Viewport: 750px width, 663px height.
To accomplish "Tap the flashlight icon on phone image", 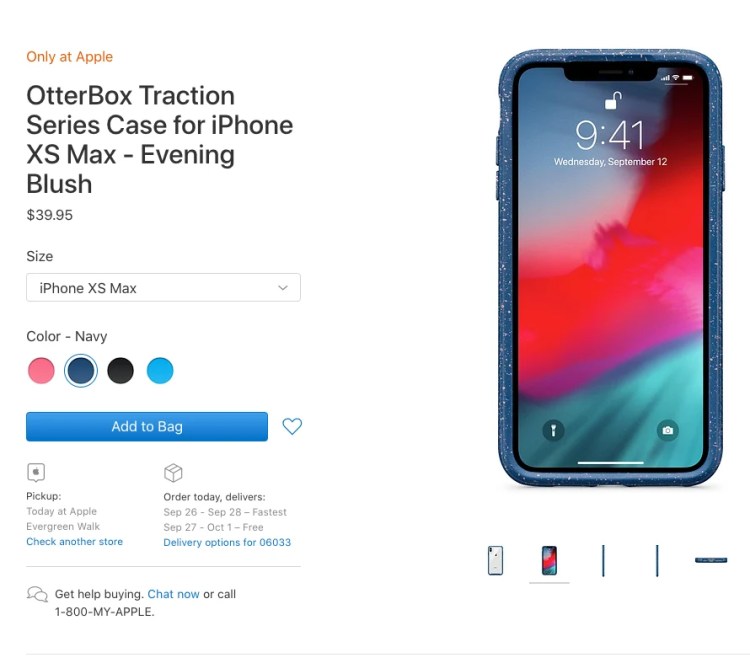I will (553, 430).
